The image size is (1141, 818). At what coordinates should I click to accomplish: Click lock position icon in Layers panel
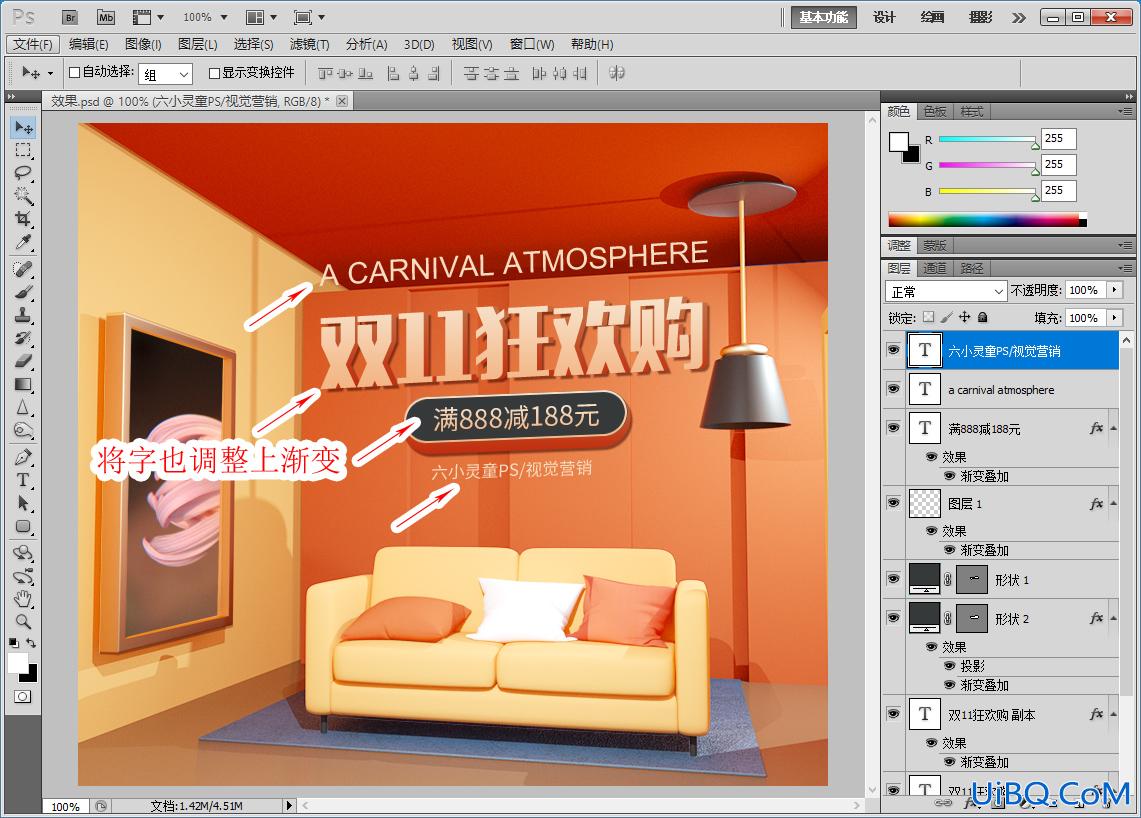click(x=964, y=317)
